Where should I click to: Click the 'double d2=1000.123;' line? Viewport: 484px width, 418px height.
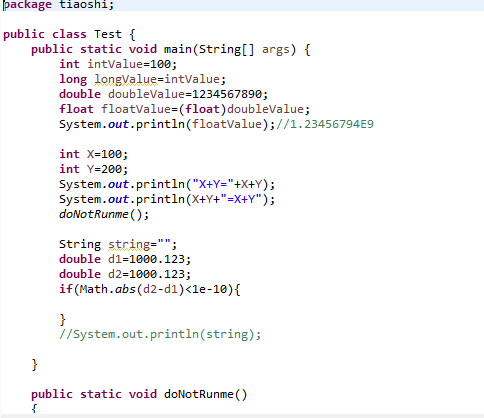(125, 274)
